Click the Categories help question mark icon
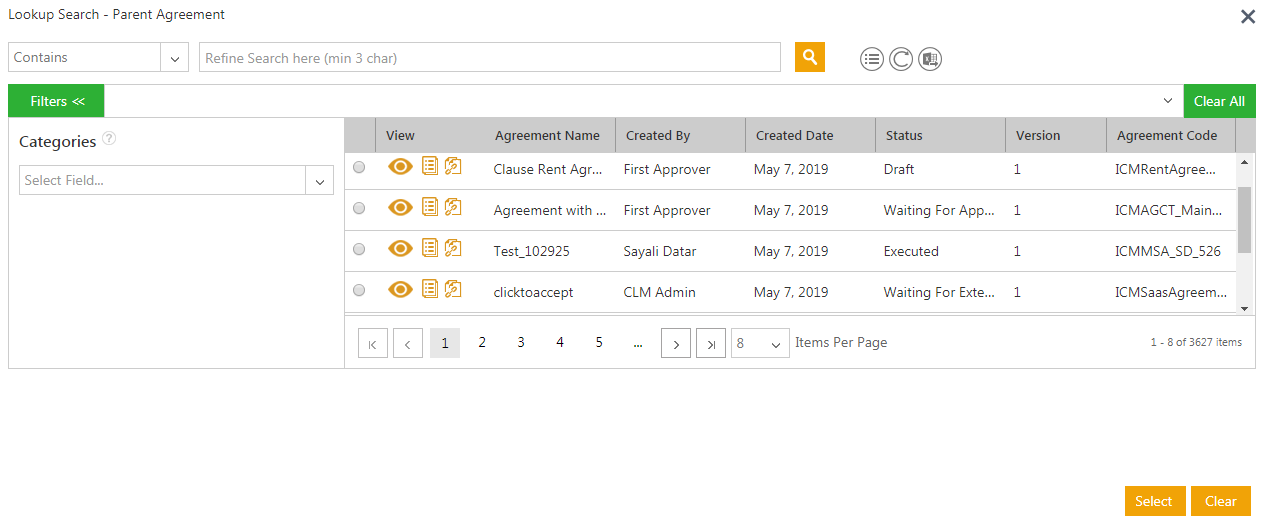This screenshot has width=1268, height=525. point(109,139)
